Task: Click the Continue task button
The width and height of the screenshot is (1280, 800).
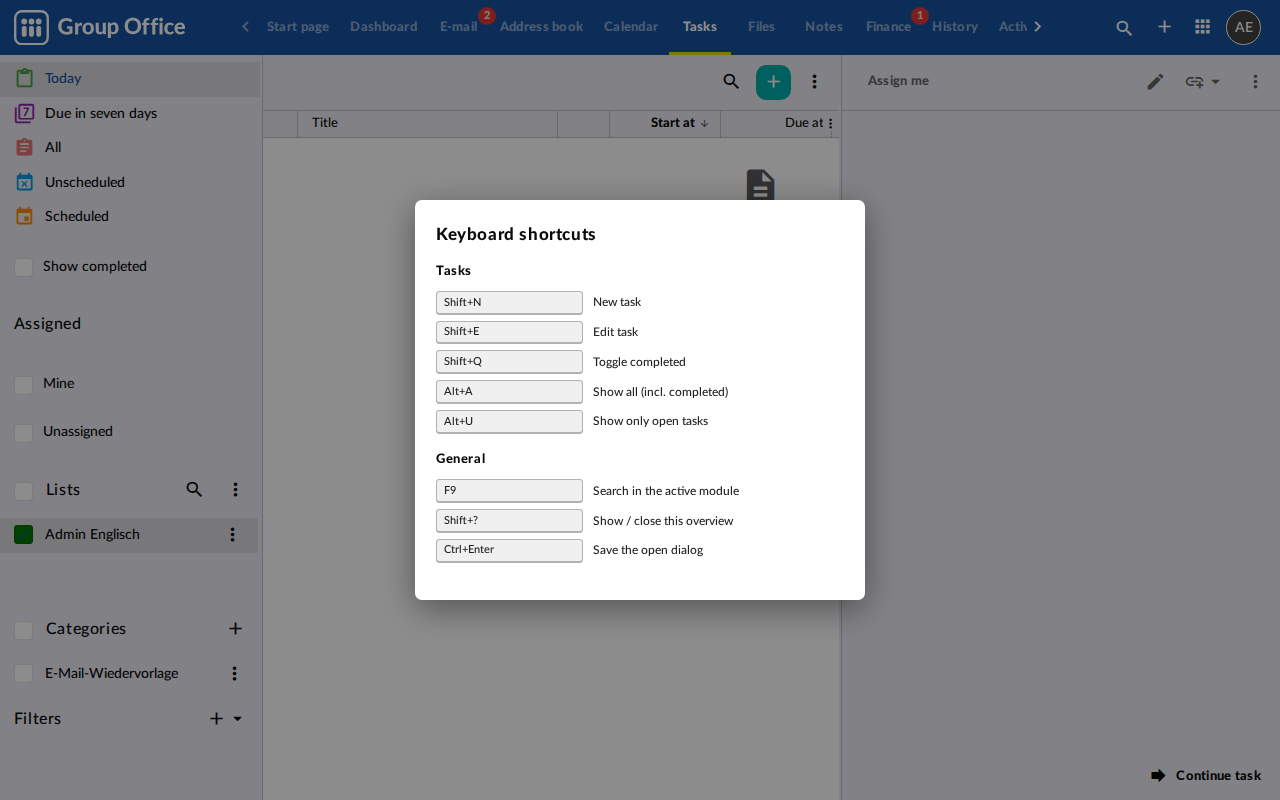Action: [1206, 775]
